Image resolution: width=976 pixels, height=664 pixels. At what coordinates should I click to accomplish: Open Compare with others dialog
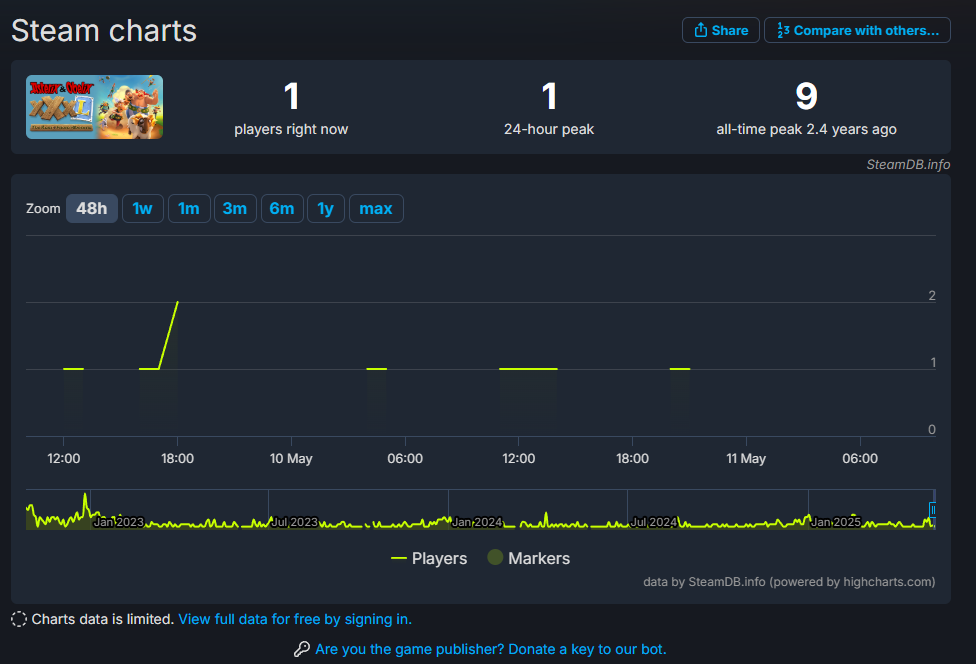pos(857,30)
